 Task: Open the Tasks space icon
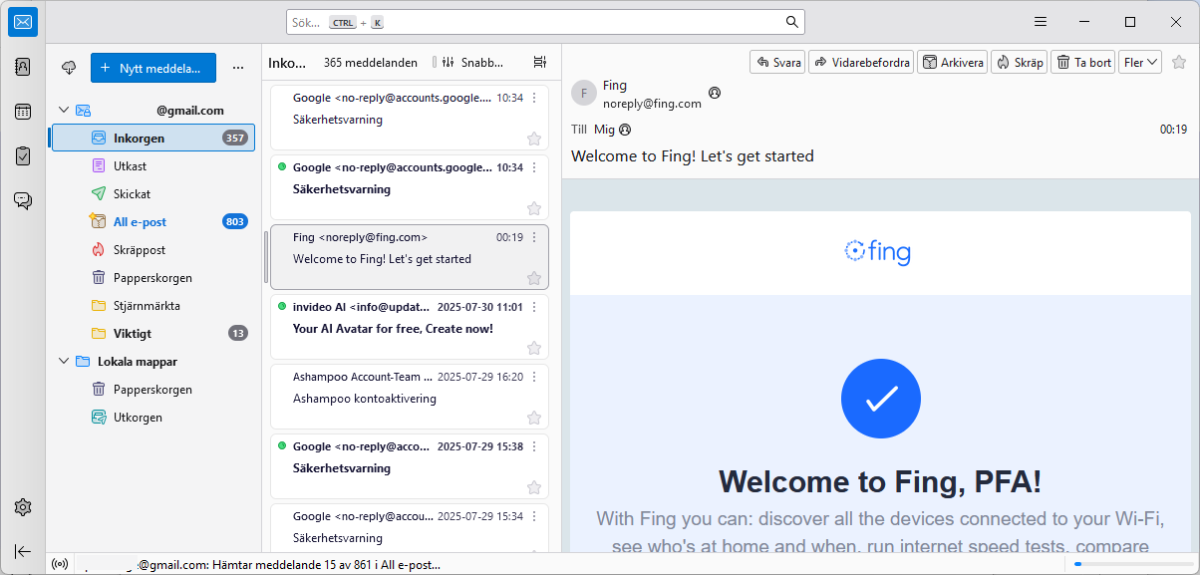23,156
